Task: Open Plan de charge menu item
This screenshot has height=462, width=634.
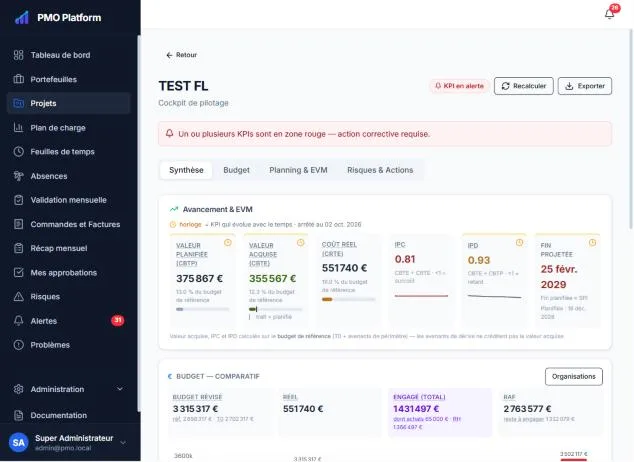Action: 69,128
